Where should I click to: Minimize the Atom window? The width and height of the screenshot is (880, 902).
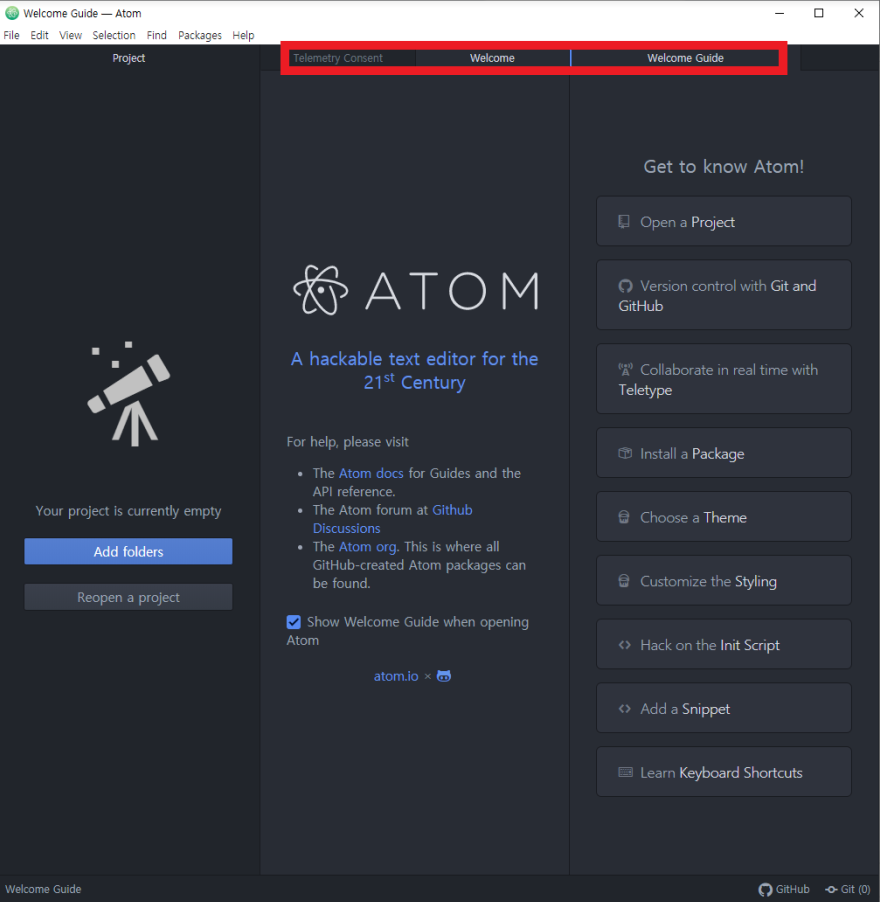click(780, 13)
